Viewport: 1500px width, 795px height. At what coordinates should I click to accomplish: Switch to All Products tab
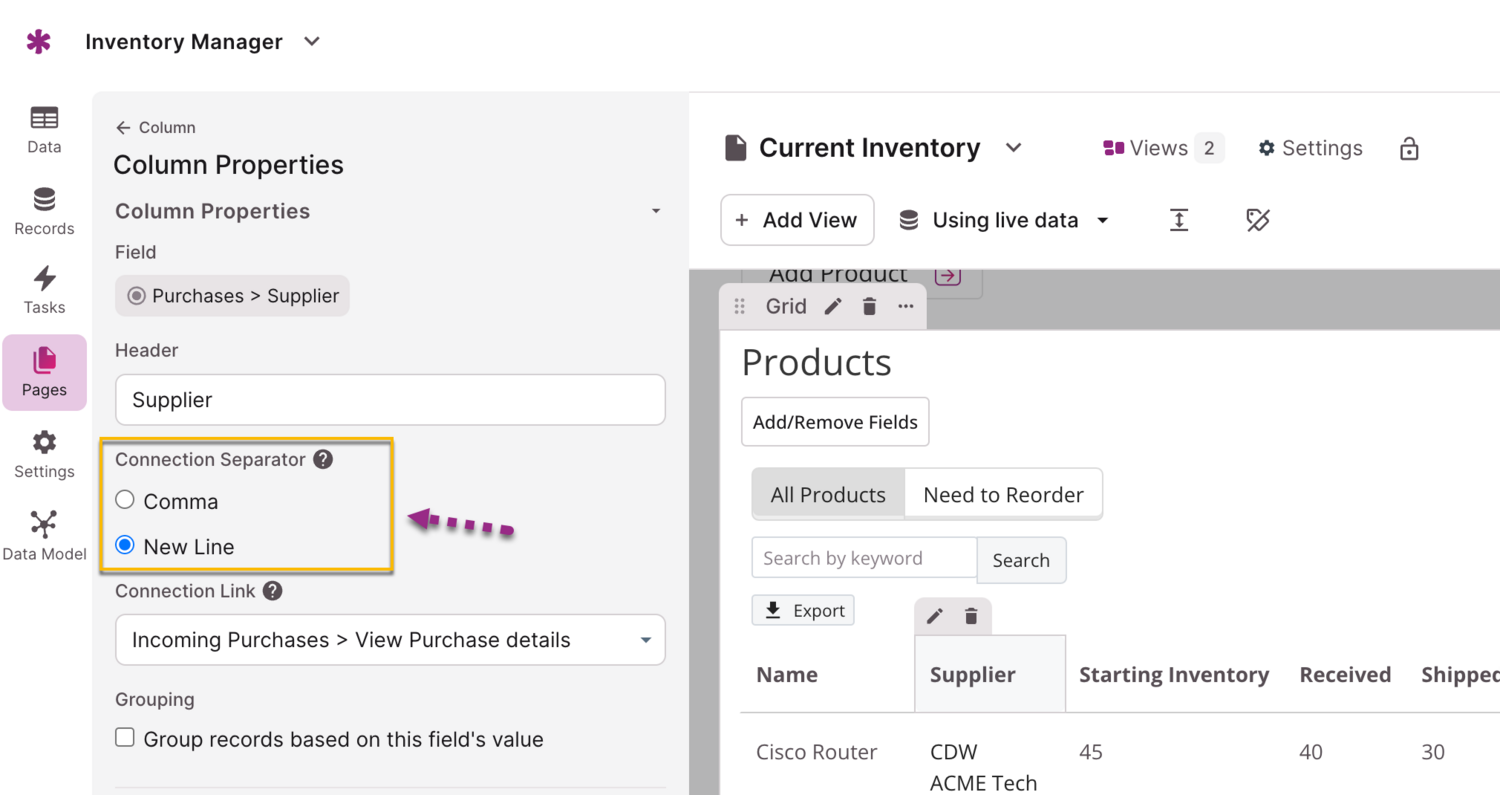828,494
